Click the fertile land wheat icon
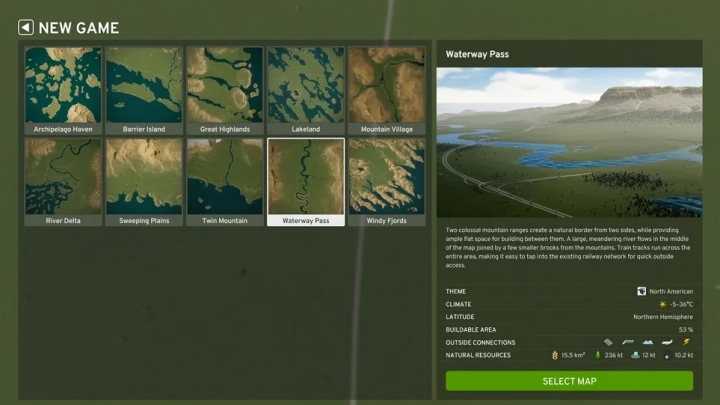720x405 pixels. [555, 355]
